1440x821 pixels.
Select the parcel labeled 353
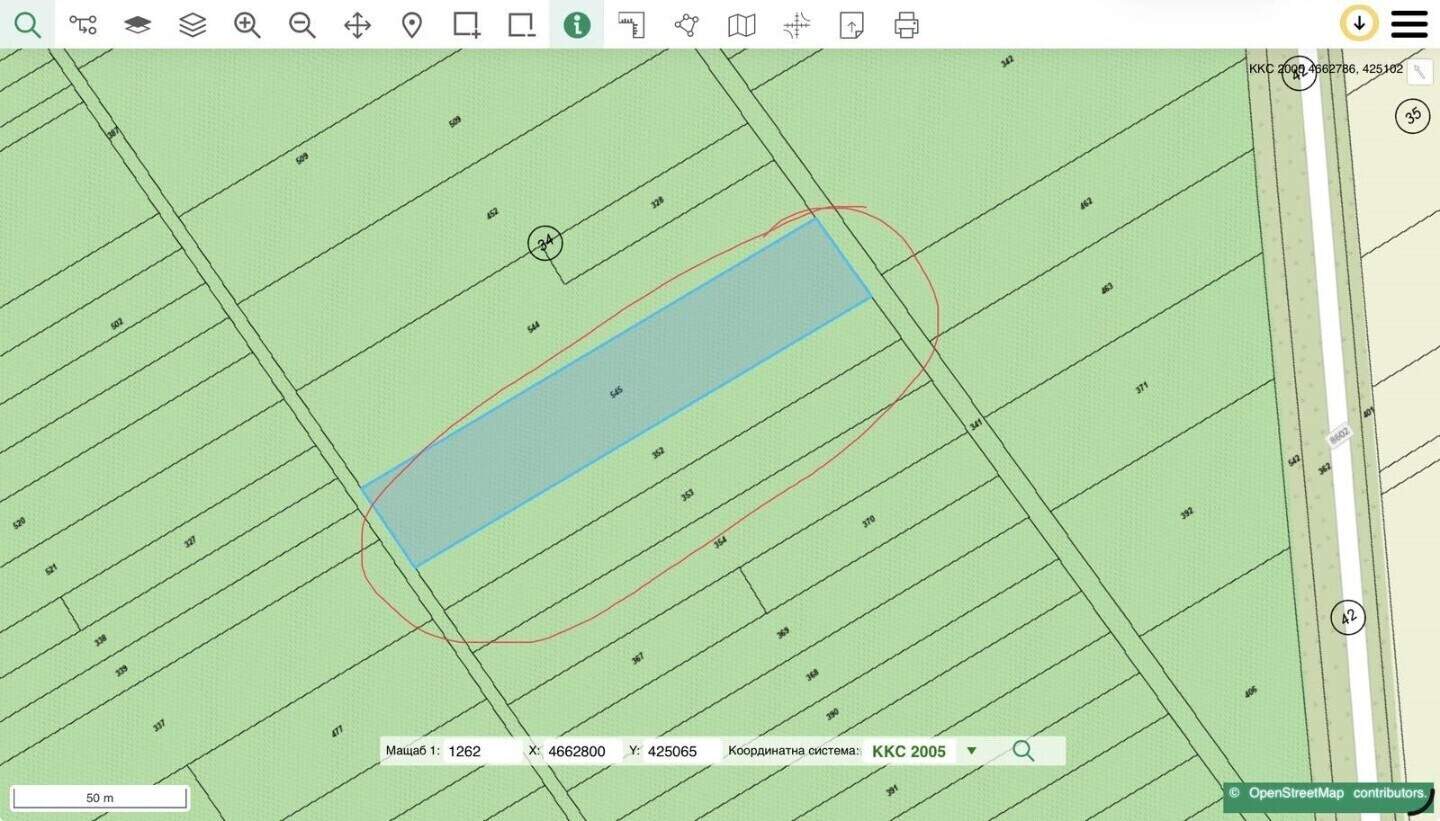(x=687, y=495)
